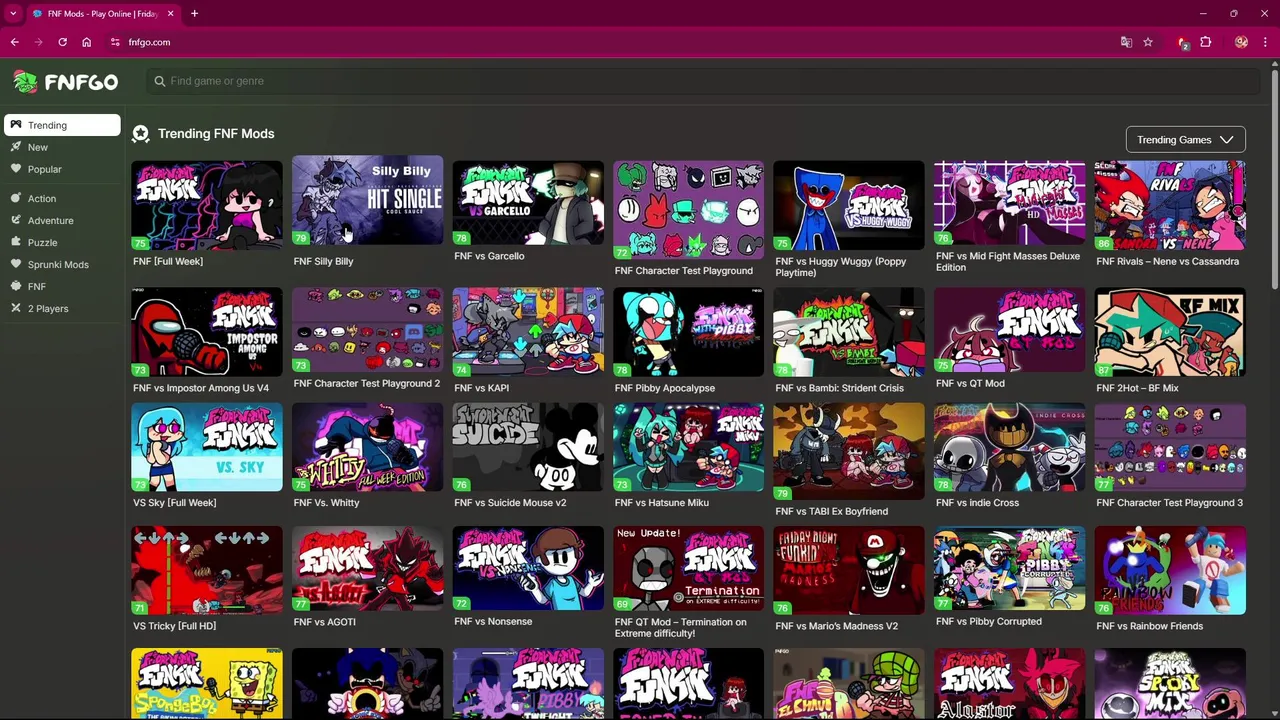Screen dimensions: 1280x720
Task: Open tab search dropdown arrow
Action: 13,14
